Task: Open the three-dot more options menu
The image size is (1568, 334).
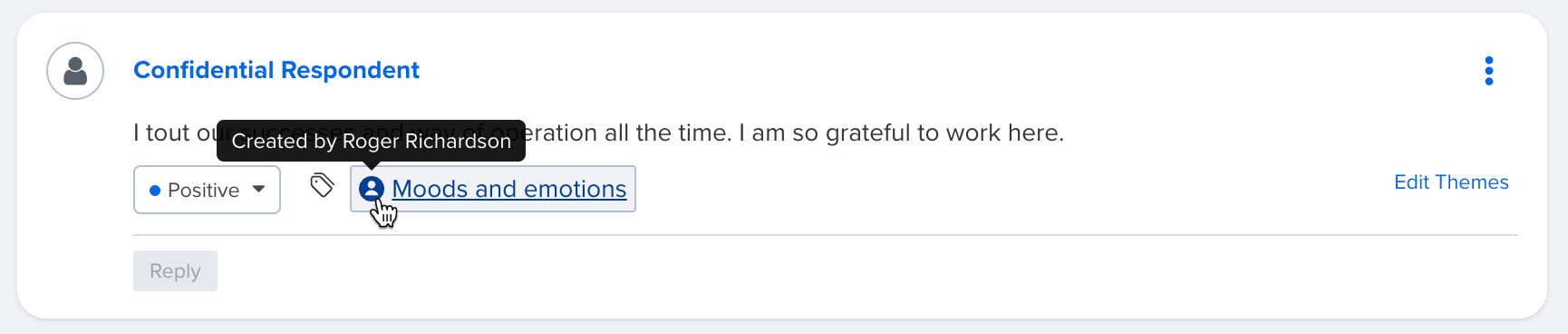Action: [x=1488, y=71]
